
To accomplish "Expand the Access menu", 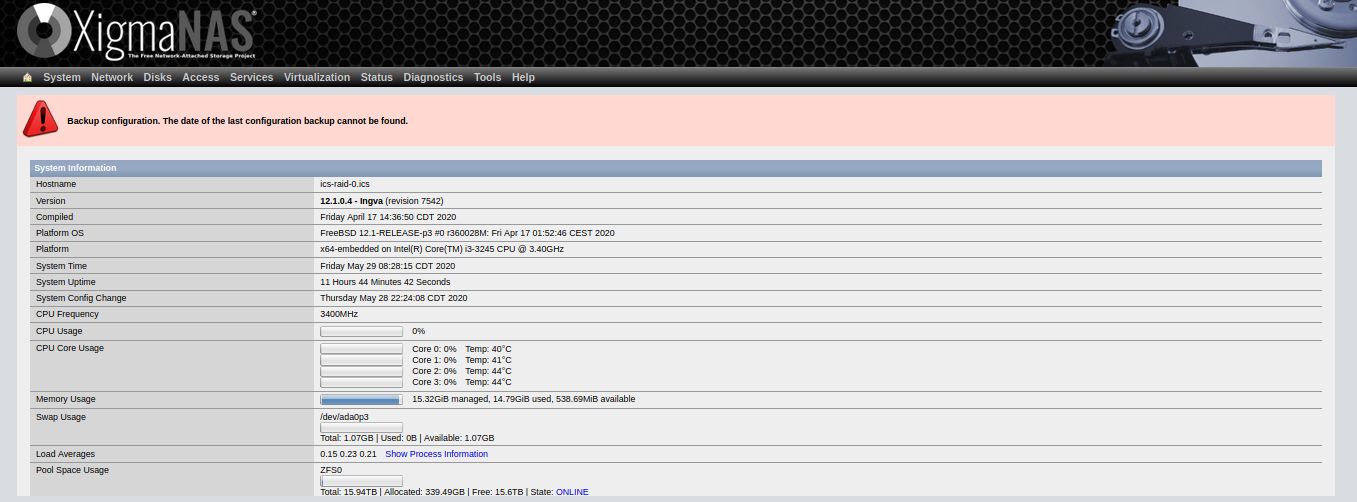I will click(200, 78).
